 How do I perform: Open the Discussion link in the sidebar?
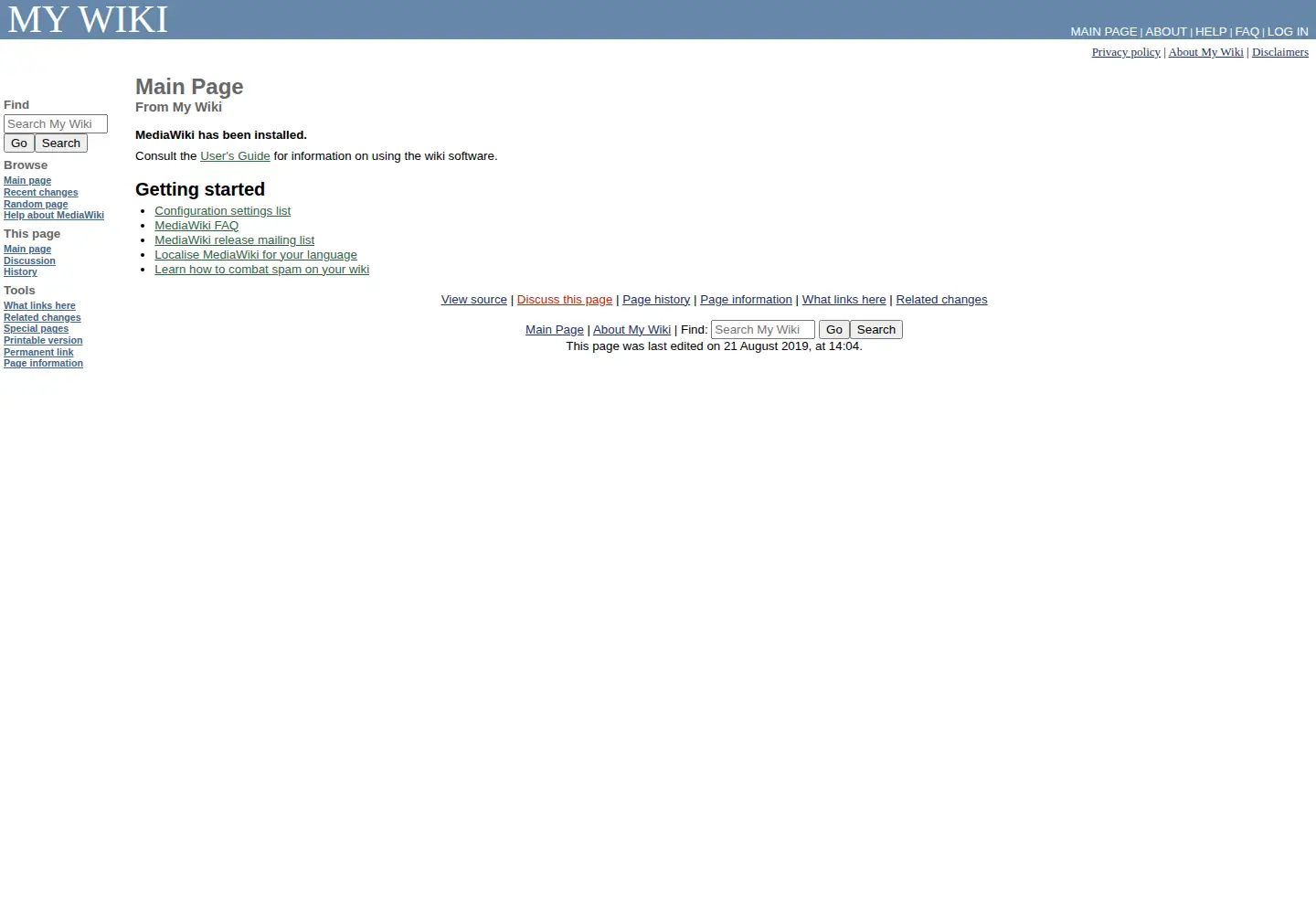click(29, 261)
